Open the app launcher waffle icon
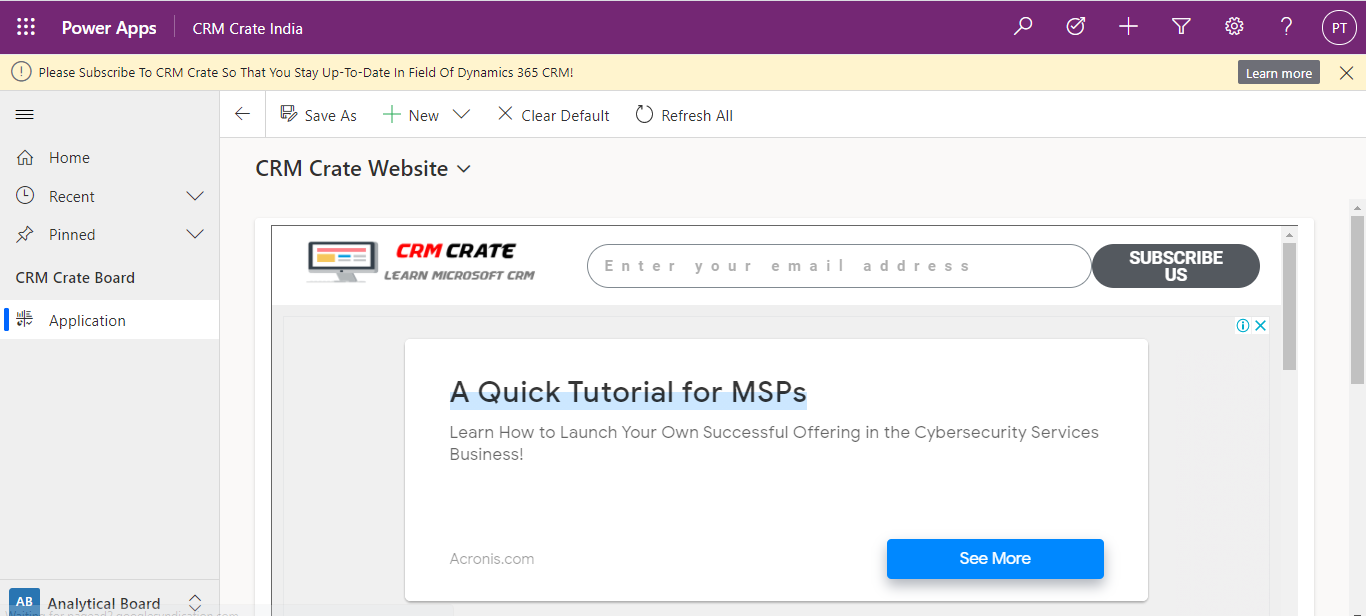The height and width of the screenshot is (616, 1366). click(x=25, y=27)
